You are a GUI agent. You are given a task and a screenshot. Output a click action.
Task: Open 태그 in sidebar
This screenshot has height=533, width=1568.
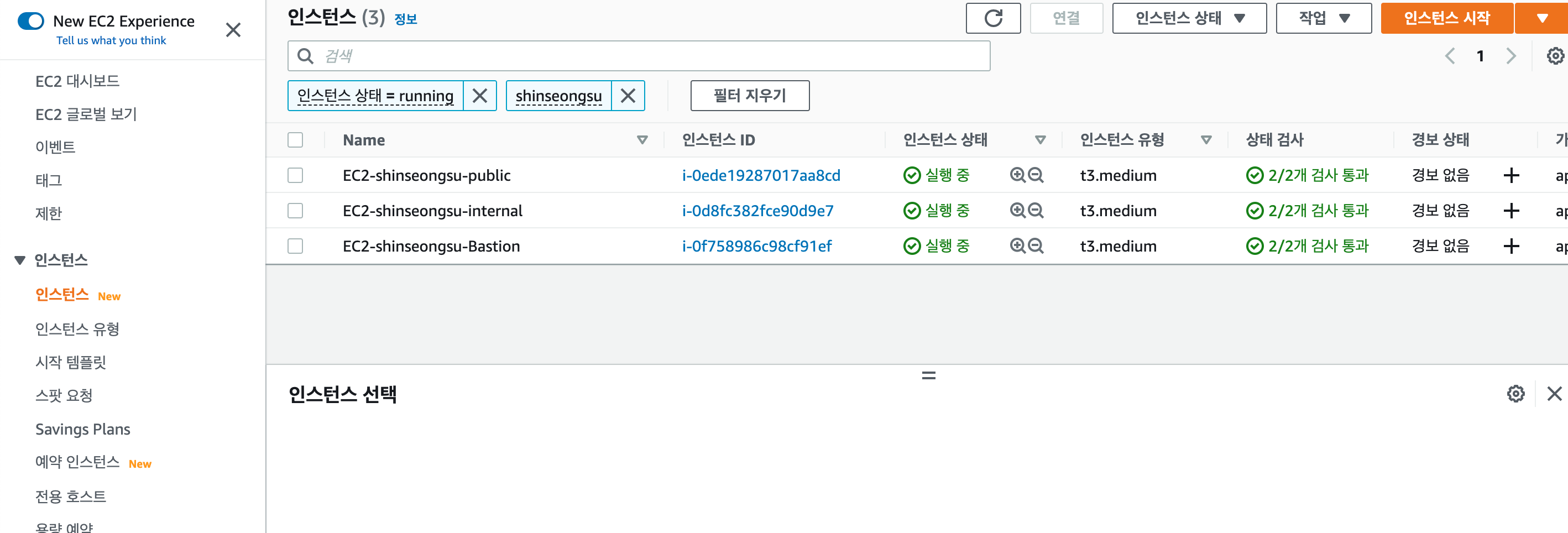[x=49, y=180]
